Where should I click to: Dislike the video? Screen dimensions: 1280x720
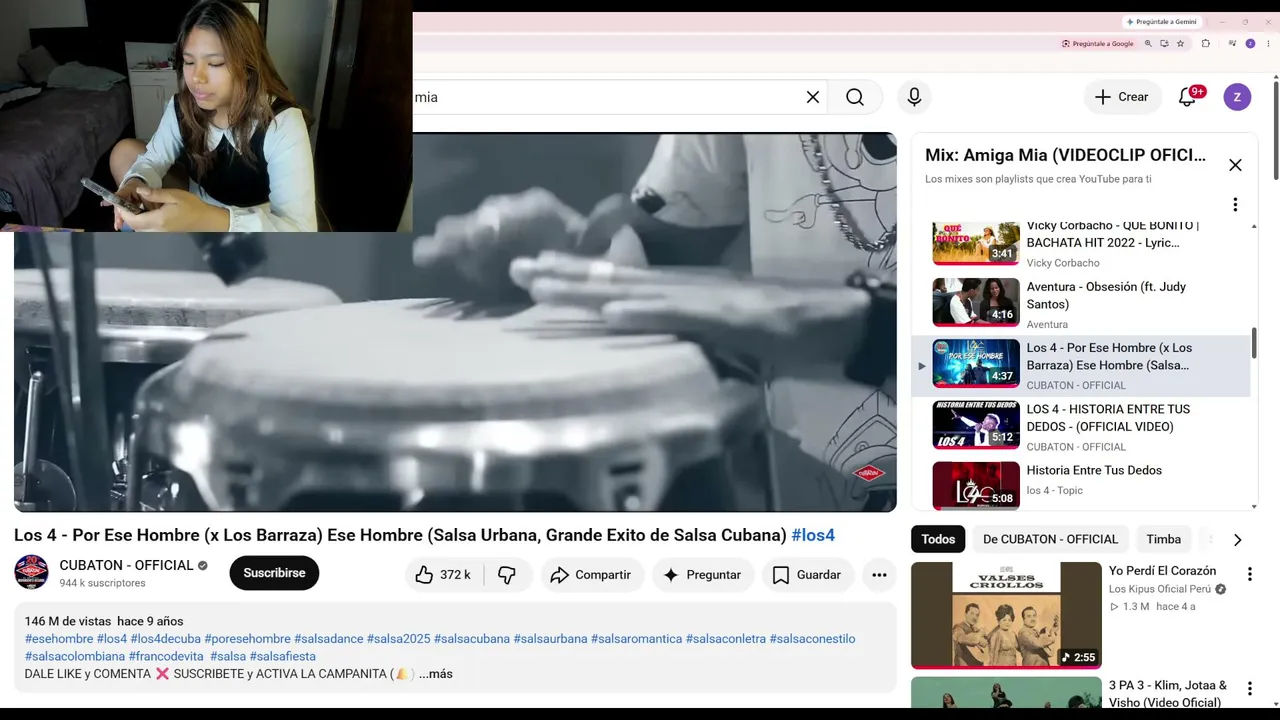[507, 575]
